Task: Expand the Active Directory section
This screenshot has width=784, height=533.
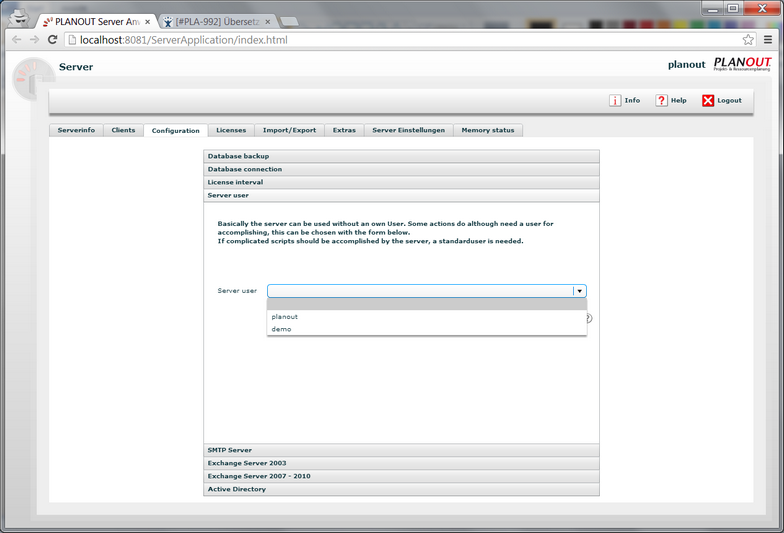Action: click(402, 489)
